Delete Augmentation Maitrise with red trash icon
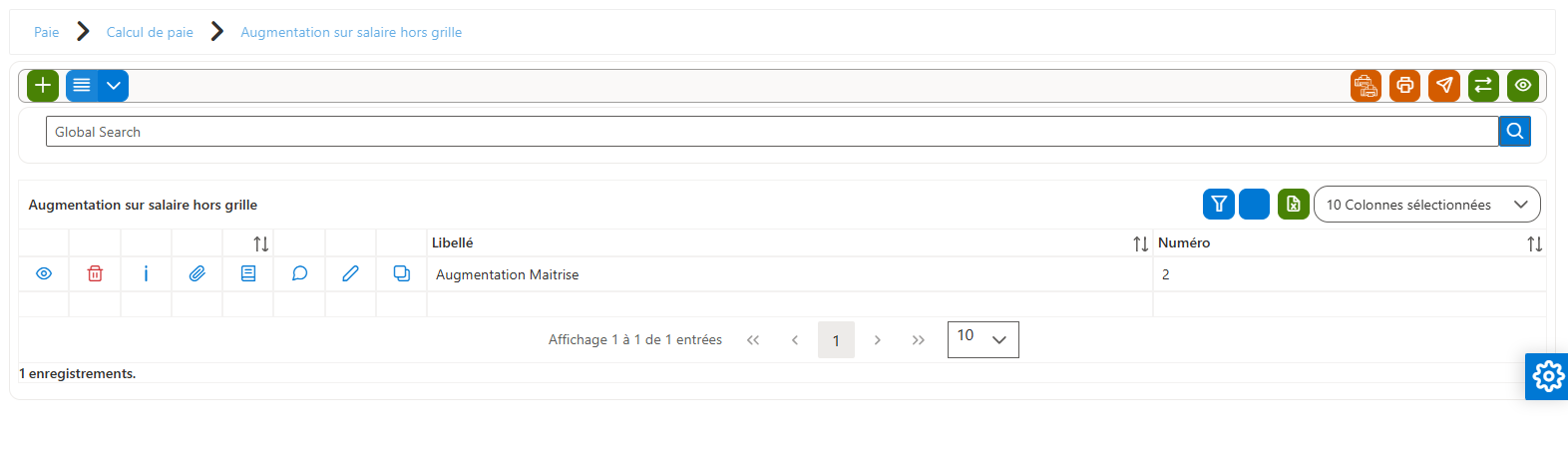The image size is (1568, 469). [95, 273]
